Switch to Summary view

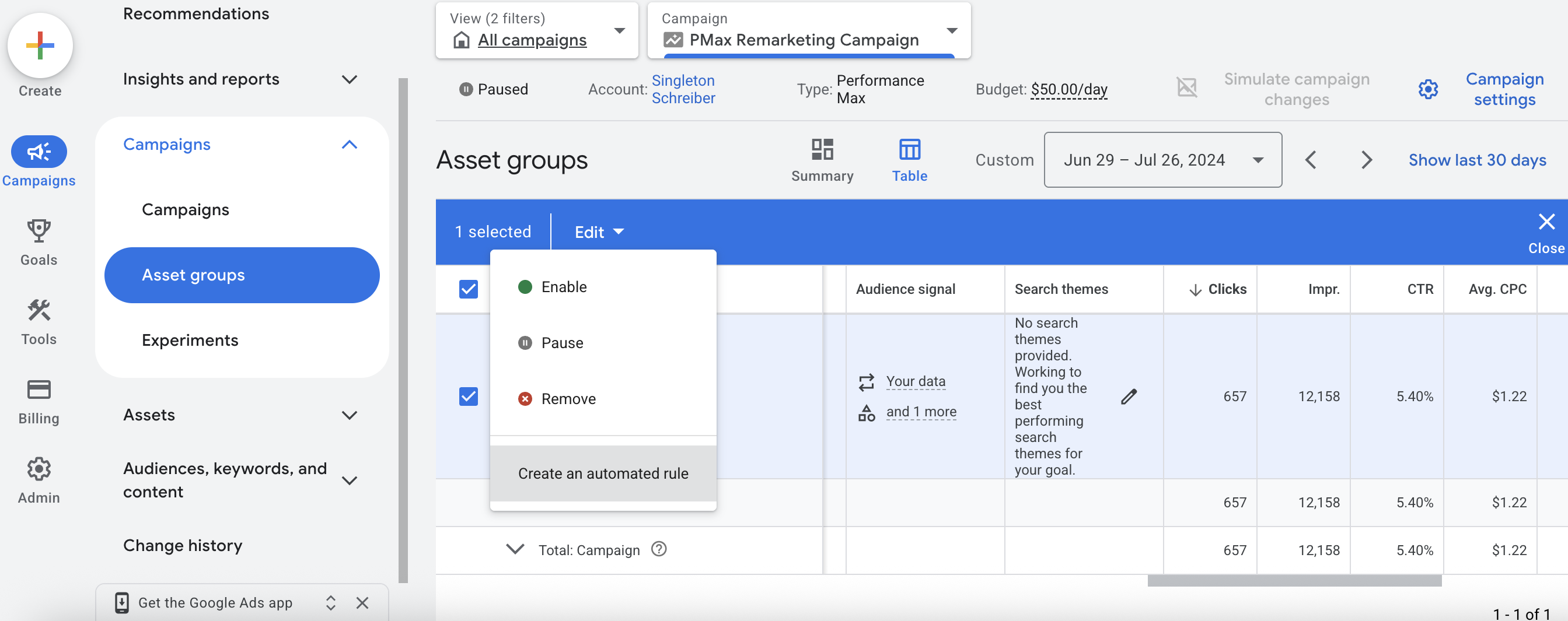tap(822, 160)
